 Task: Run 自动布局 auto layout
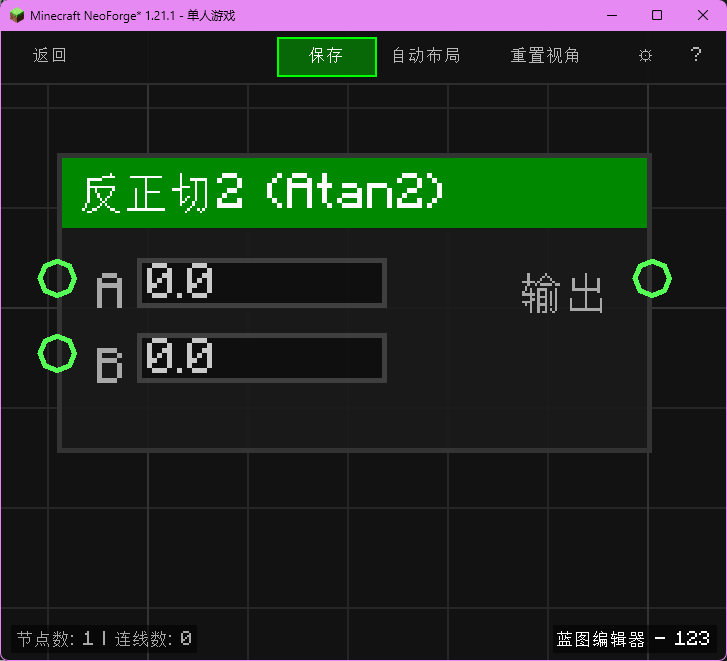point(426,56)
